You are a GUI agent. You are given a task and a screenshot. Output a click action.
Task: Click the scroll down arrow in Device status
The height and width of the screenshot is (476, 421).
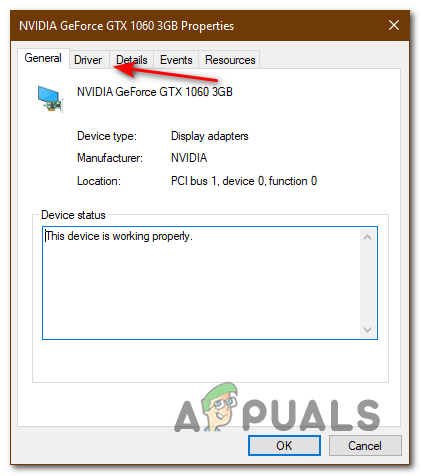pos(367,329)
